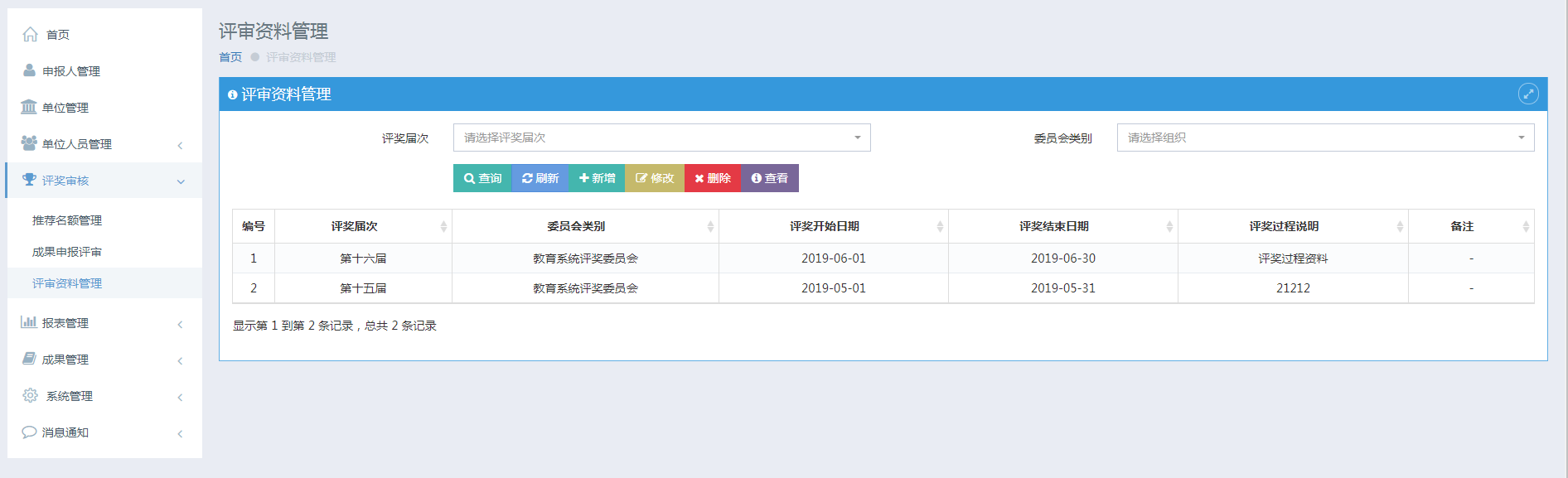The image size is (1568, 478).
Task: Click date 2019-06-30 cell
Action: (x=1063, y=258)
